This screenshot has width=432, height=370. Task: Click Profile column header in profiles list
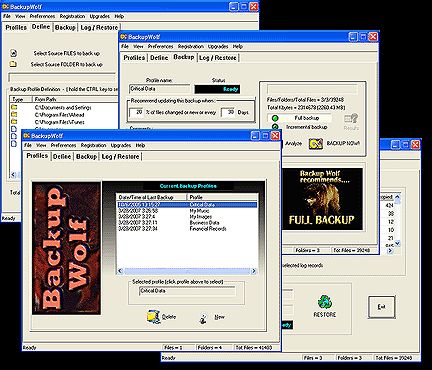pyautogui.click(x=222, y=197)
